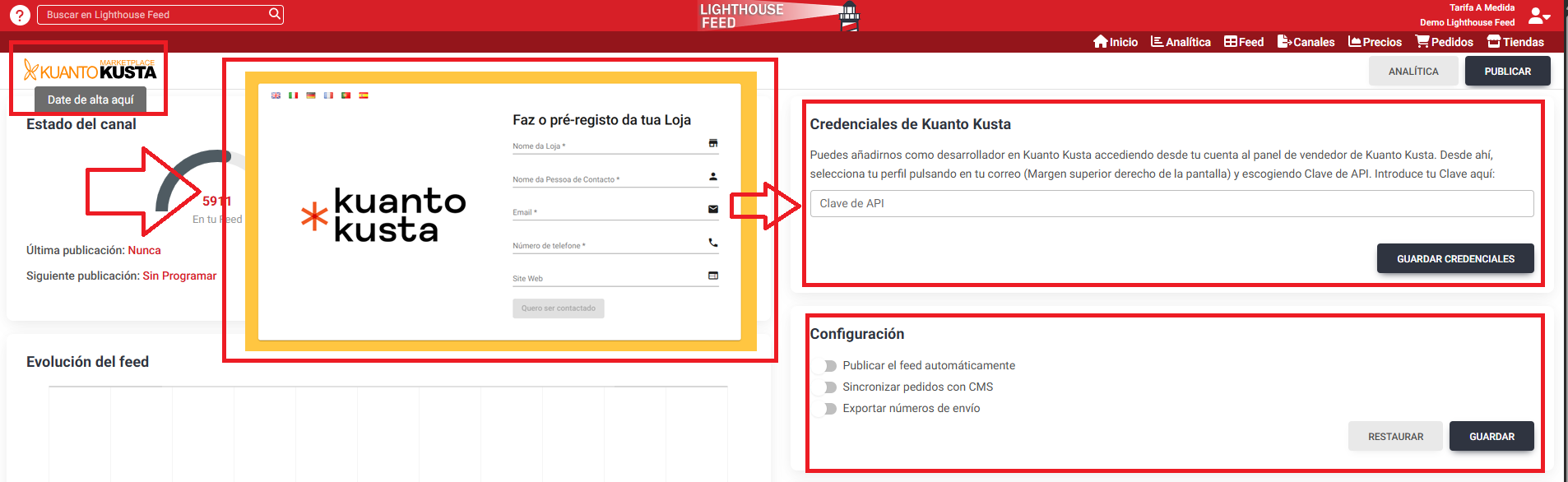This screenshot has width=1568, height=482.
Task: Click the Tiendas store icon
Action: click(1494, 42)
